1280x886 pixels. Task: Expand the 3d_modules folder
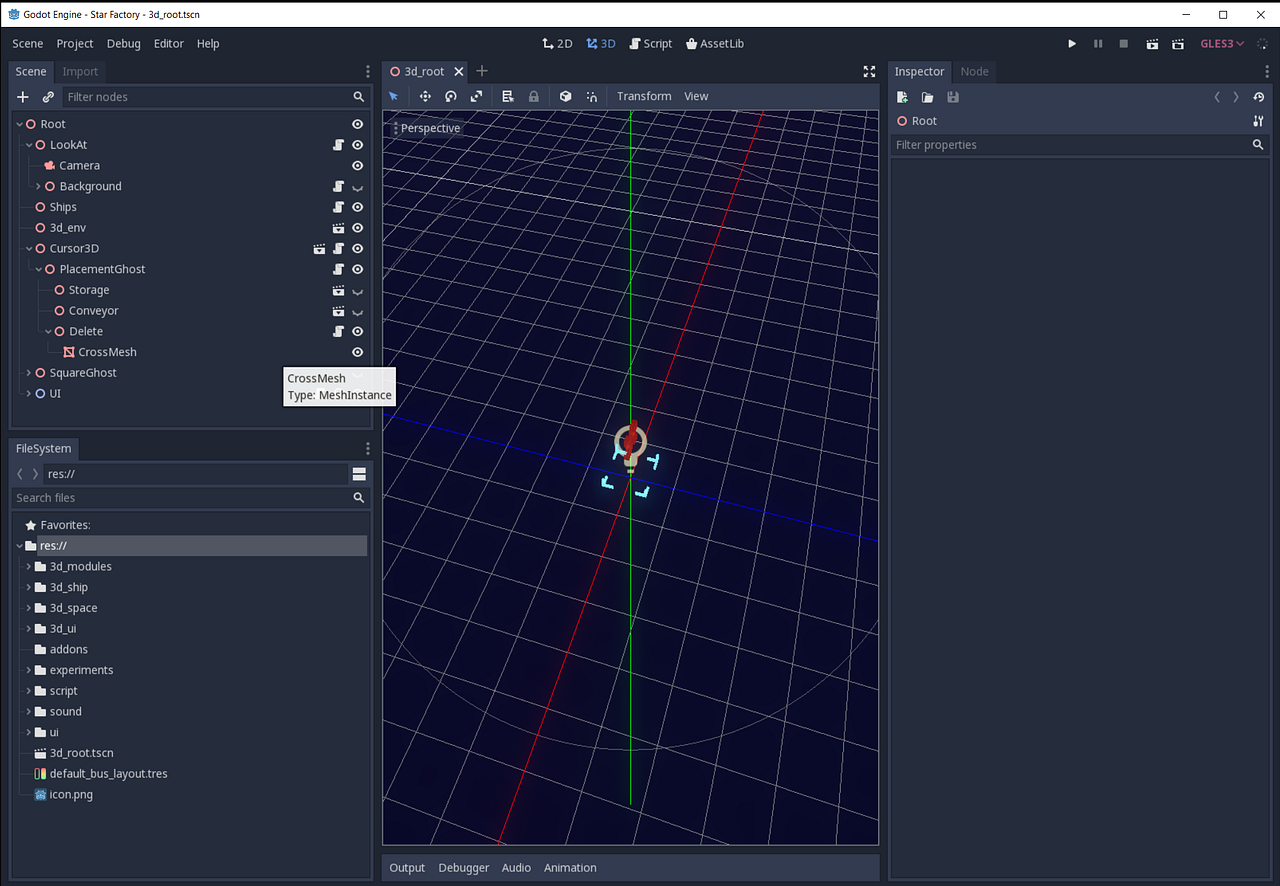pos(28,567)
